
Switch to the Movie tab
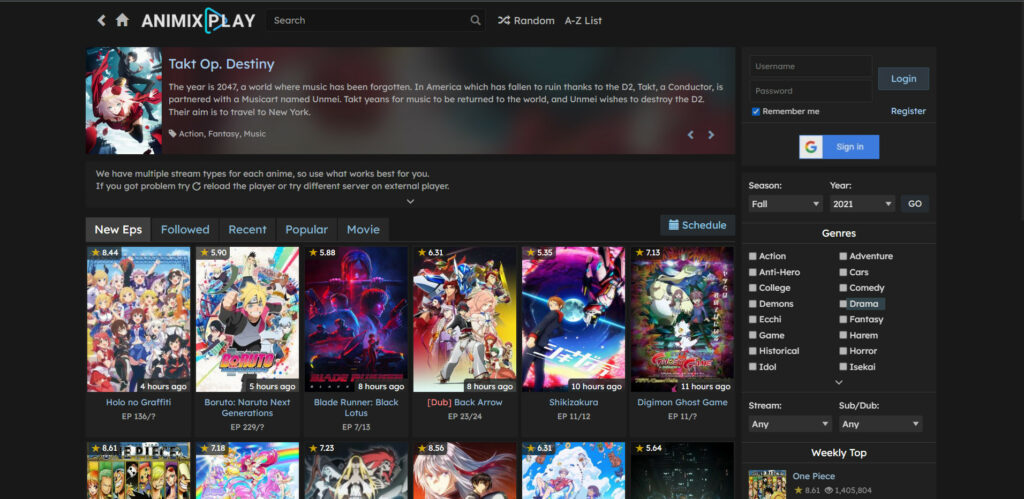click(x=363, y=229)
